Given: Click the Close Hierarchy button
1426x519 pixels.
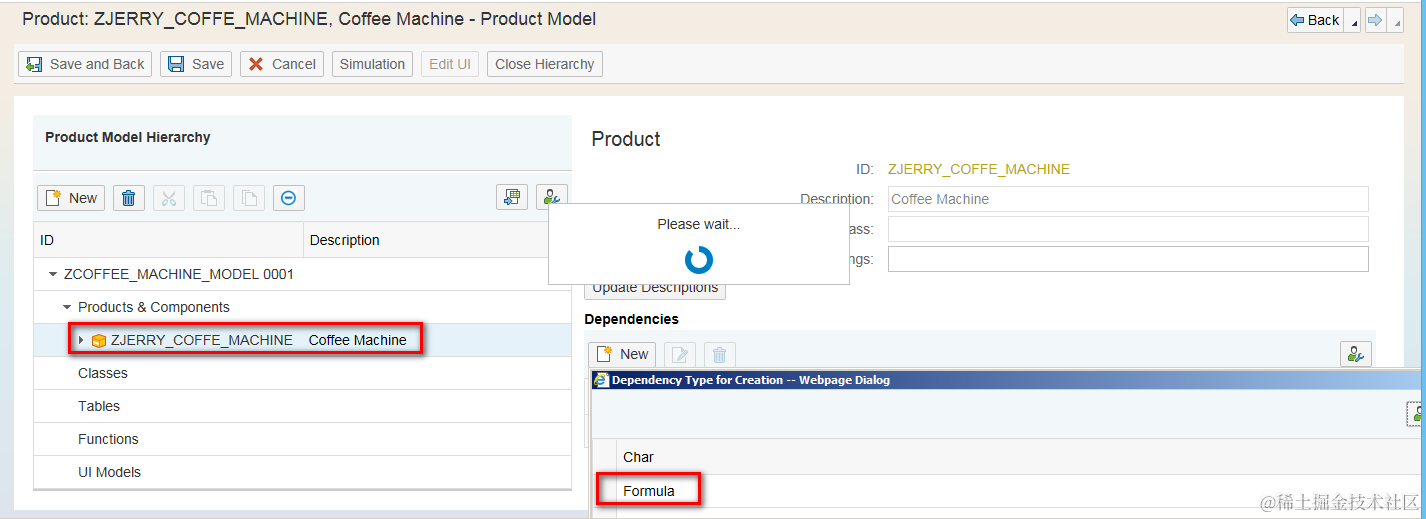Looking at the screenshot, I should point(544,64).
